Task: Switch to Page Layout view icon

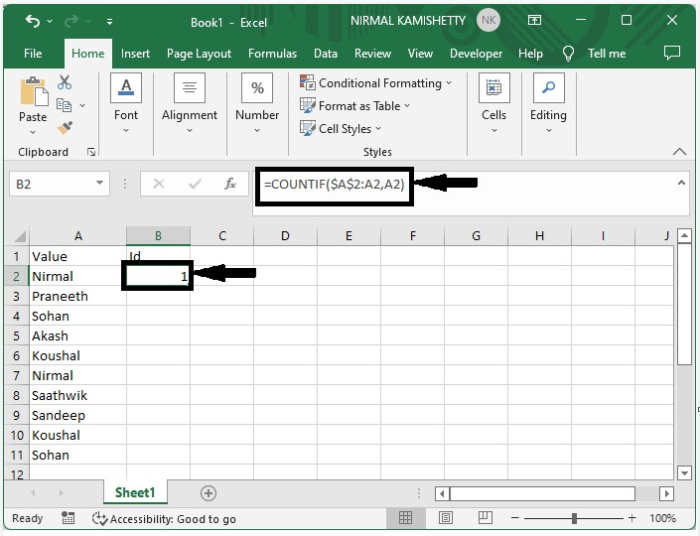Action: 445,518
